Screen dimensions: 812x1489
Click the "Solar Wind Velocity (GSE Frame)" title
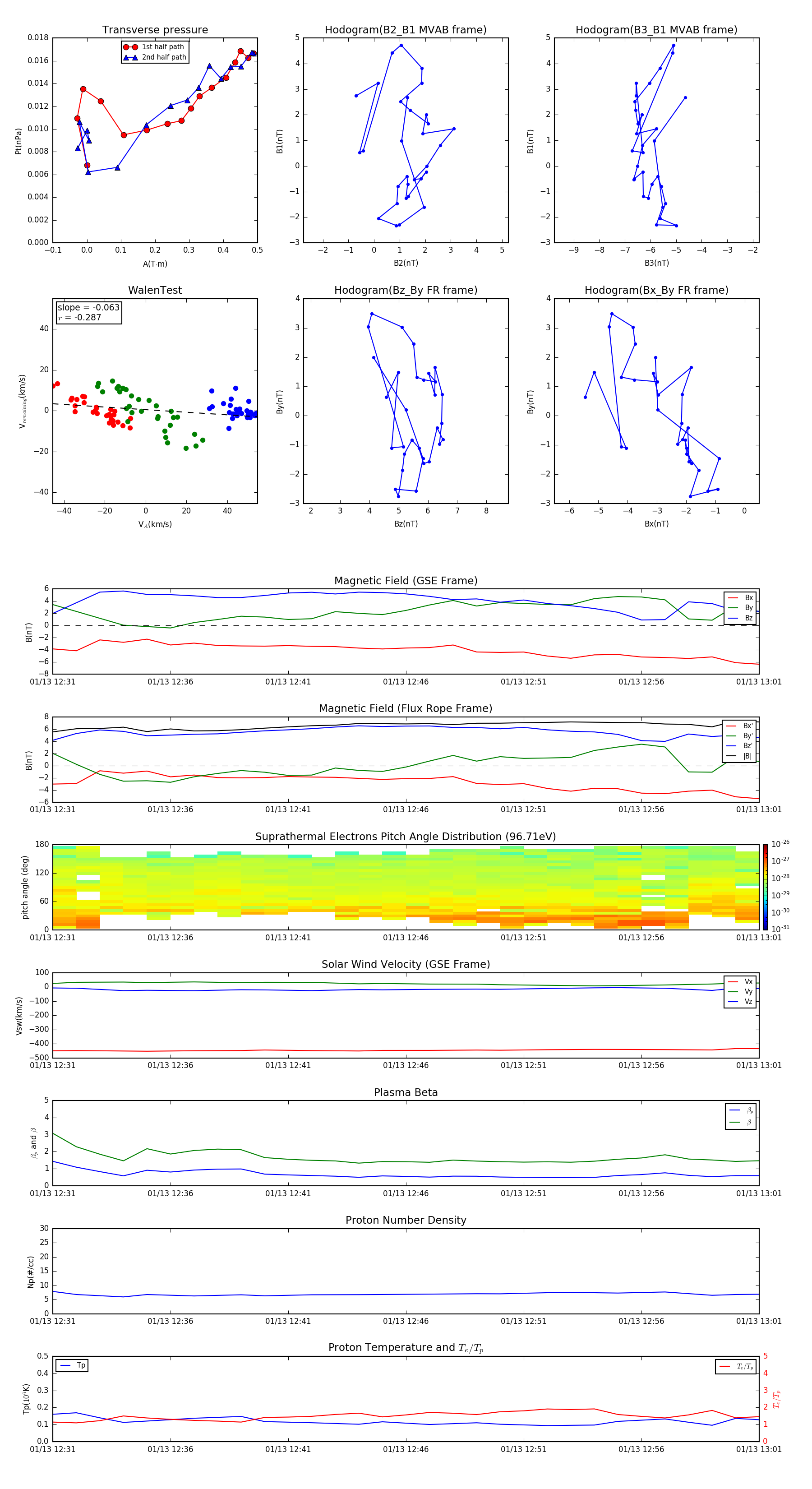point(406,965)
